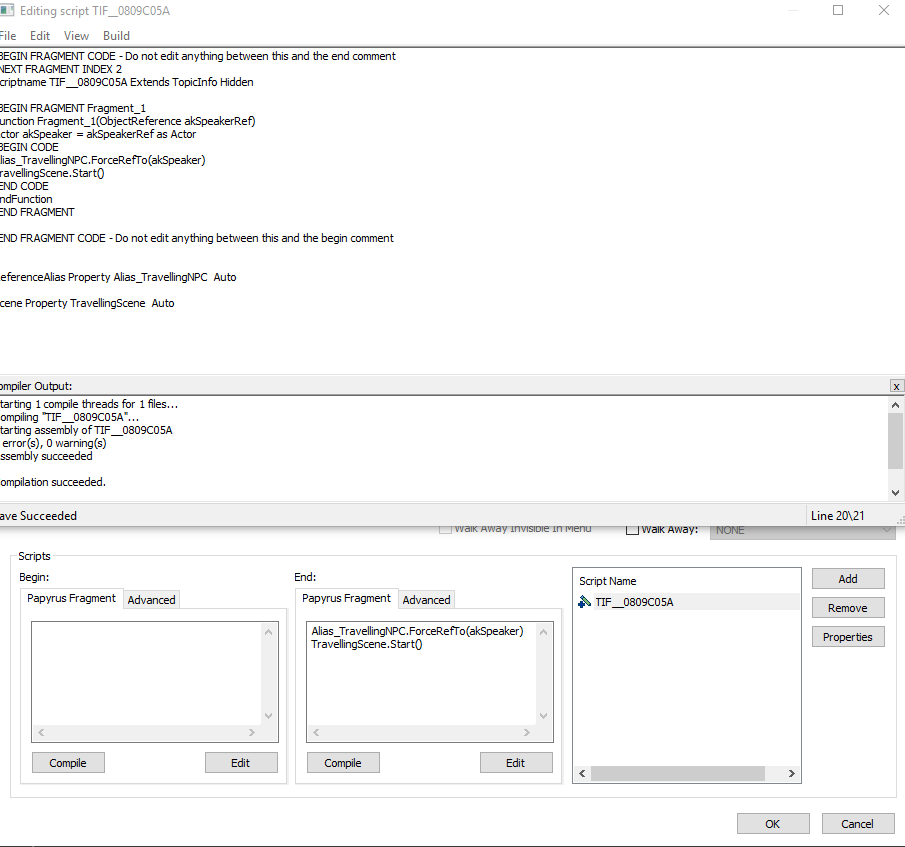Click the compiler output scroll-down arrow
The height and width of the screenshot is (847, 905).
click(896, 490)
